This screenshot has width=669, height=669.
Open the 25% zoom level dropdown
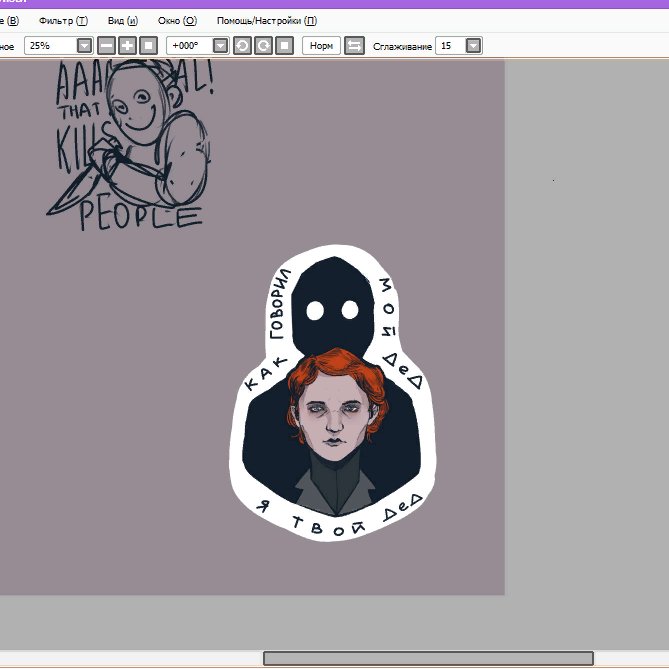84,46
